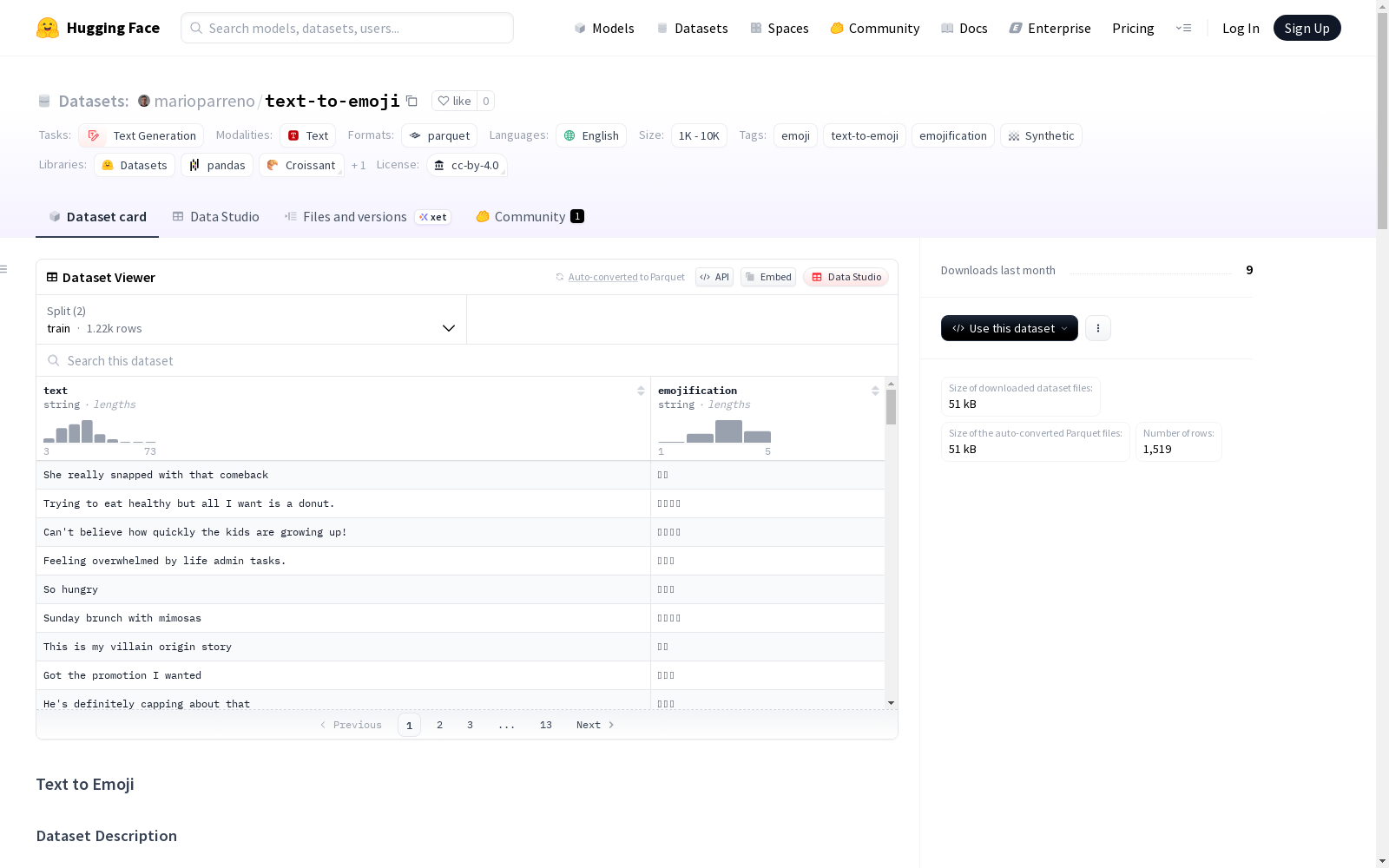The height and width of the screenshot is (868, 1389).
Task: Open Enterprise in the top navigation
Action: pyautogui.click(x=1050, y=28)
